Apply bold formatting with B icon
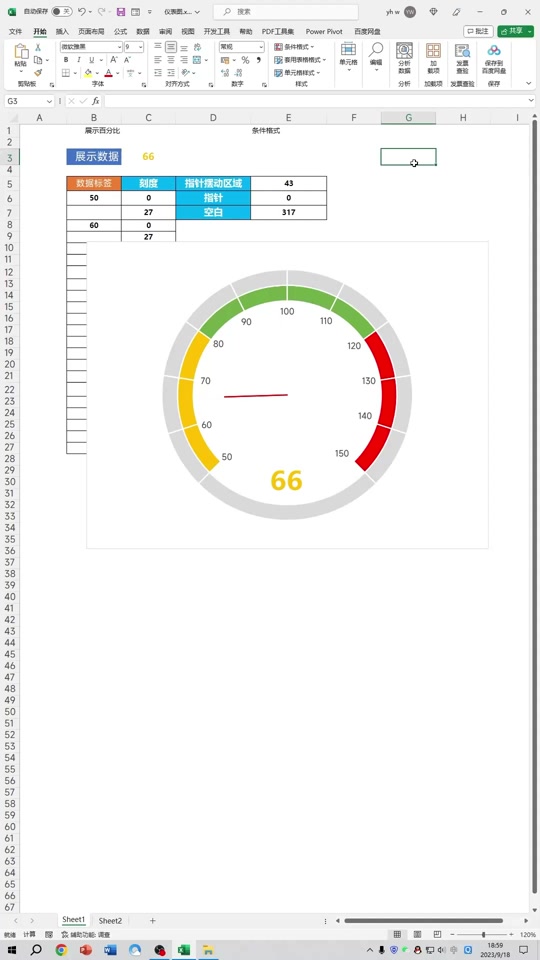Viewport: 540px width, 960px height. coord(66,60)
